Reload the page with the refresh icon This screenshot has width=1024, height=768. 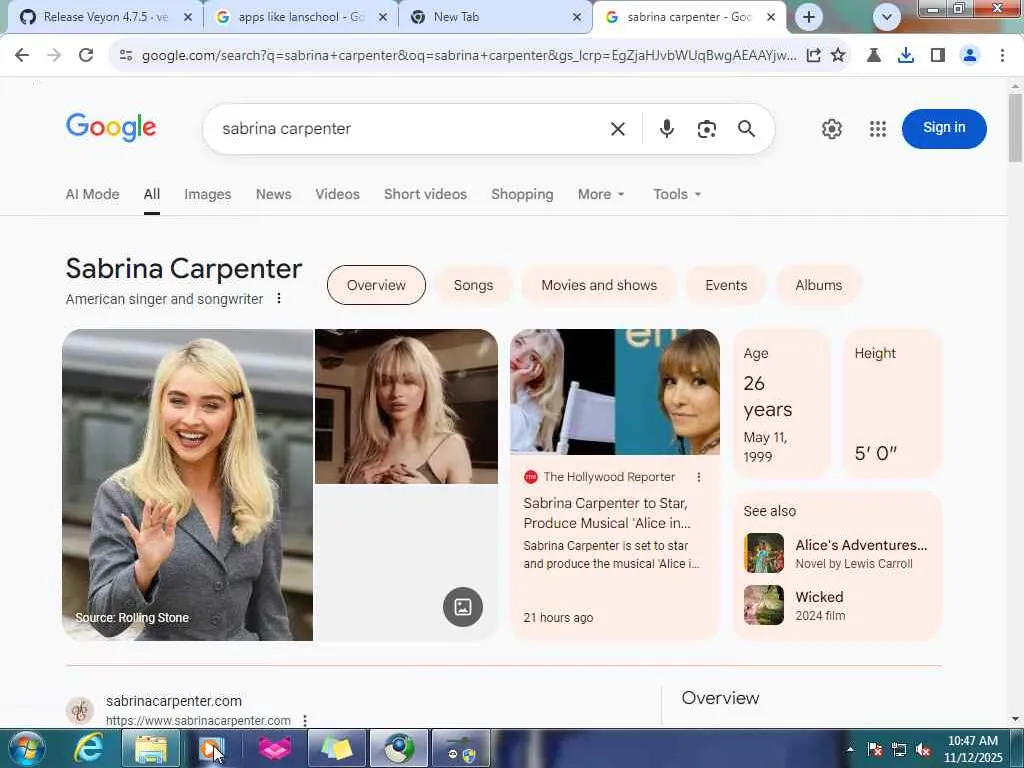[x=86, y=56]
